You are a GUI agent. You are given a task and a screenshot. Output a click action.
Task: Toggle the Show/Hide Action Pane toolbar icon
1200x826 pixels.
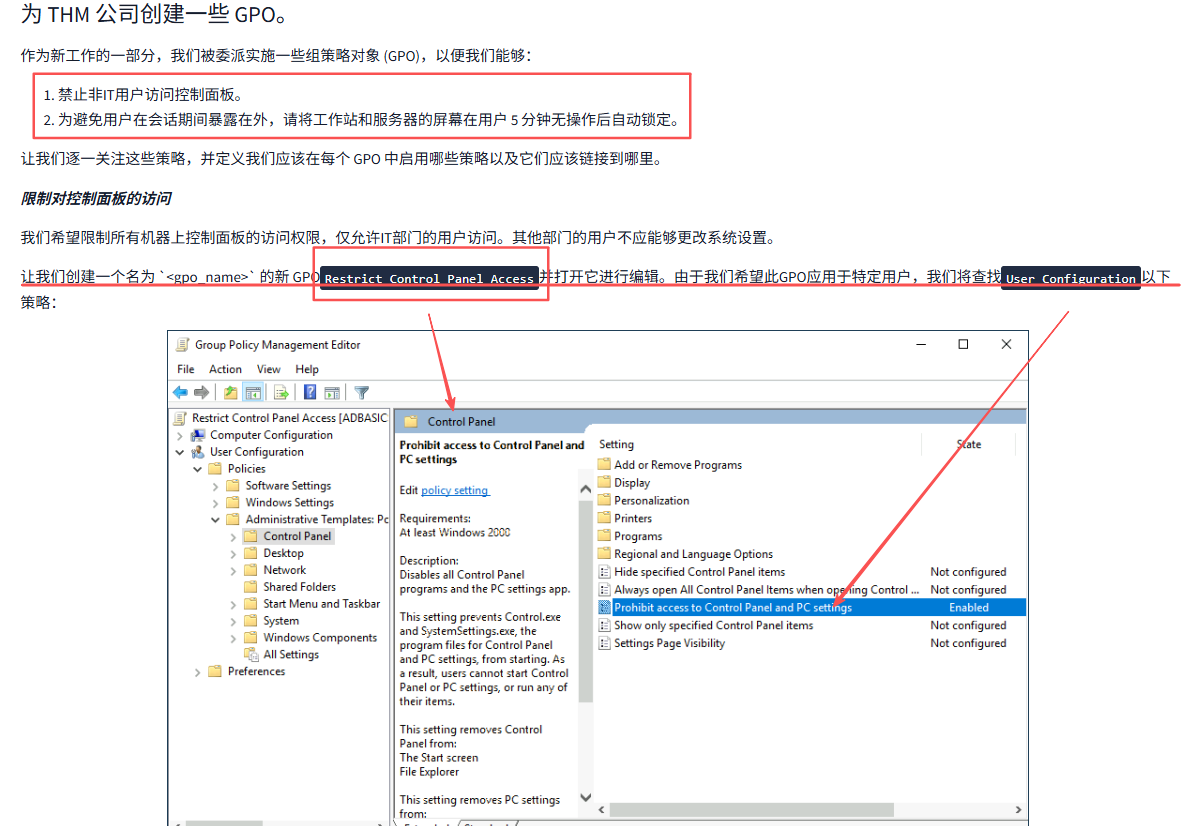pos(332,393)
